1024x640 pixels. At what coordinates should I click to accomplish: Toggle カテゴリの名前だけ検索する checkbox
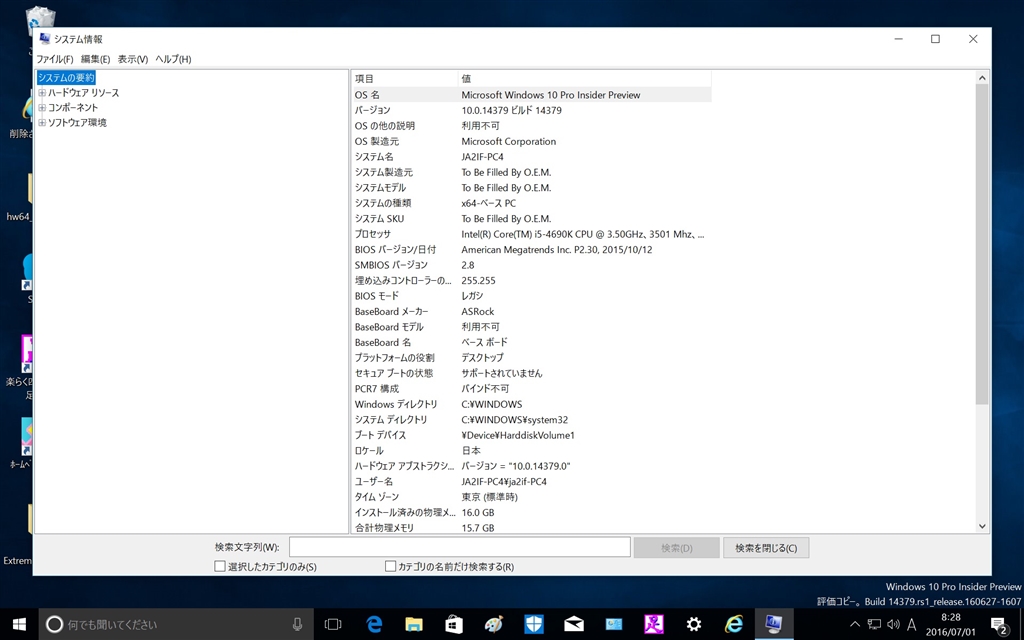(x=391, y=566)
